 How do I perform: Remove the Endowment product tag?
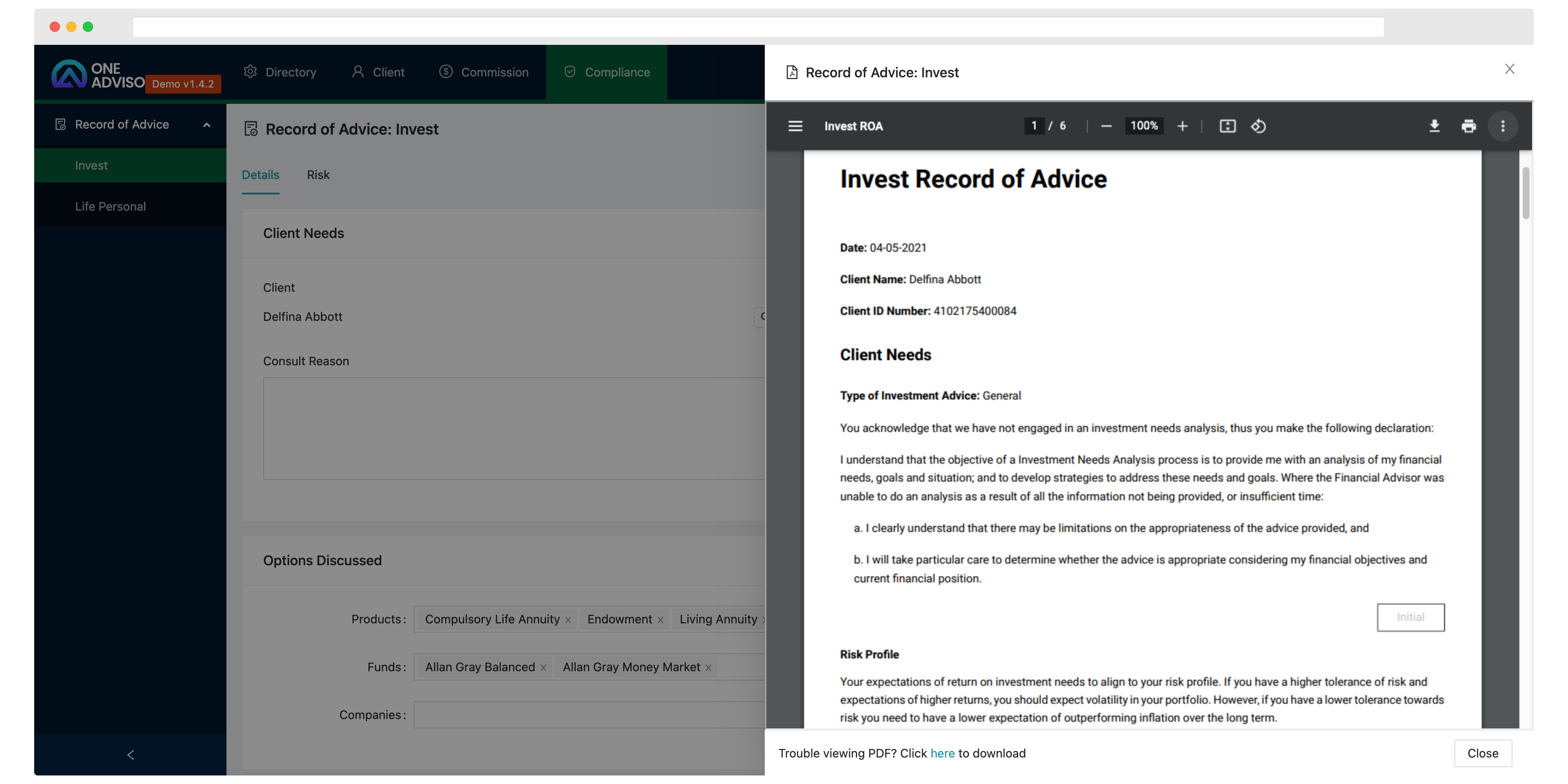click(x=661, y=619)
